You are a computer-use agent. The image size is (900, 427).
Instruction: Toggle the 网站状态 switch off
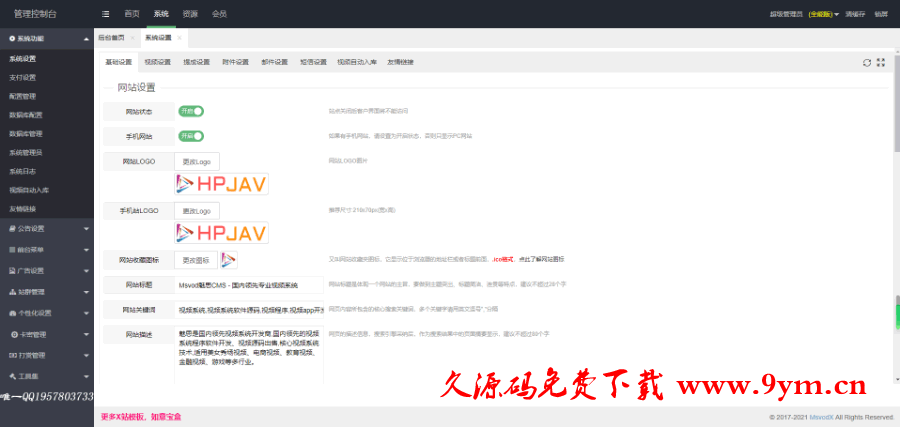(x=191, y=111)
